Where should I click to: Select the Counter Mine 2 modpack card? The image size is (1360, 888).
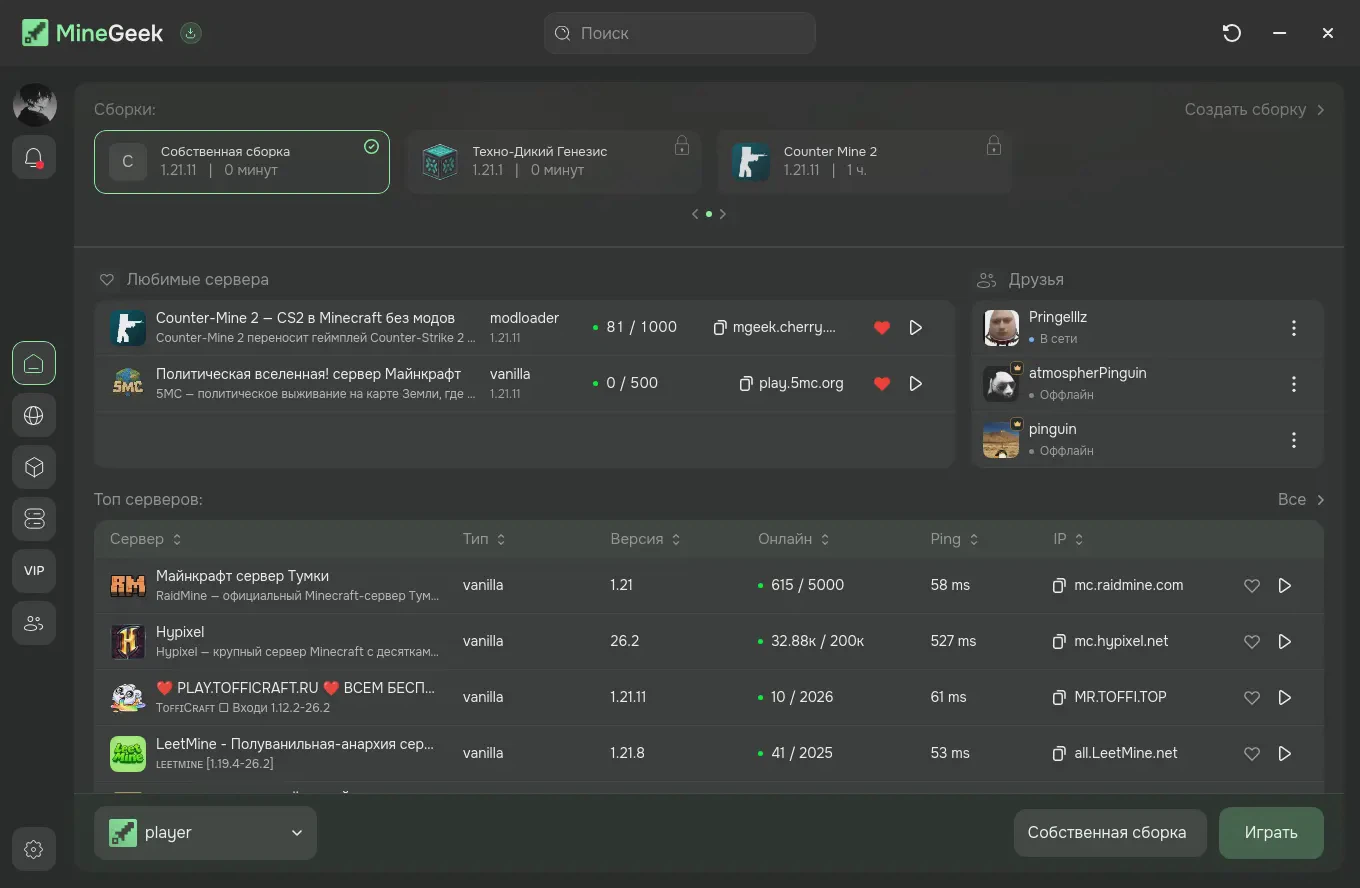(864, 161)
